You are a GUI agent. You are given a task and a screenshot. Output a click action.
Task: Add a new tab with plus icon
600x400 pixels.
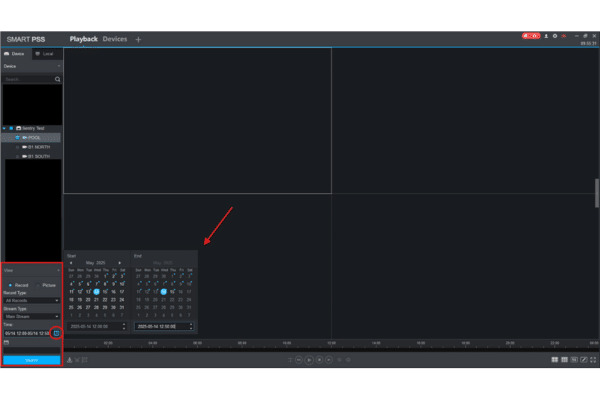coord(138,39)
